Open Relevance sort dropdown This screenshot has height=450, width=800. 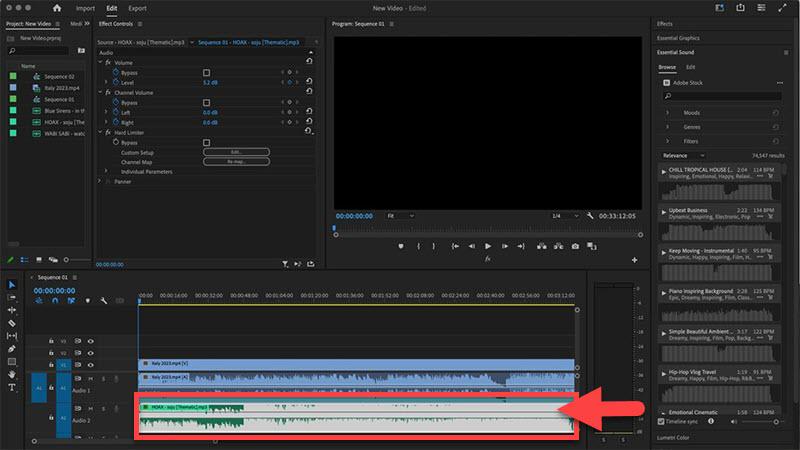click(683, 156)
